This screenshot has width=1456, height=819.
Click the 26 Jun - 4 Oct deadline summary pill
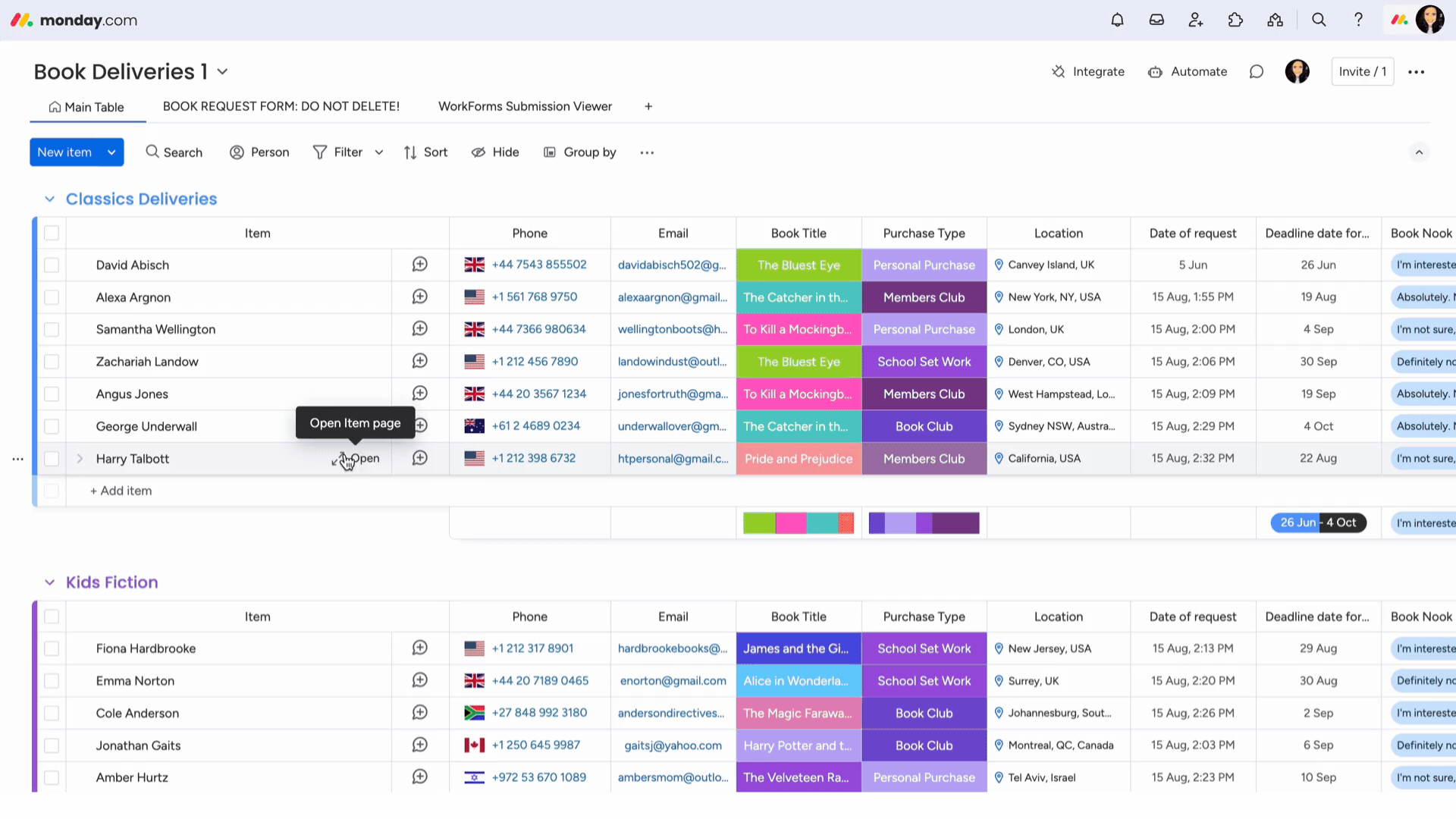coord(1318,523)
